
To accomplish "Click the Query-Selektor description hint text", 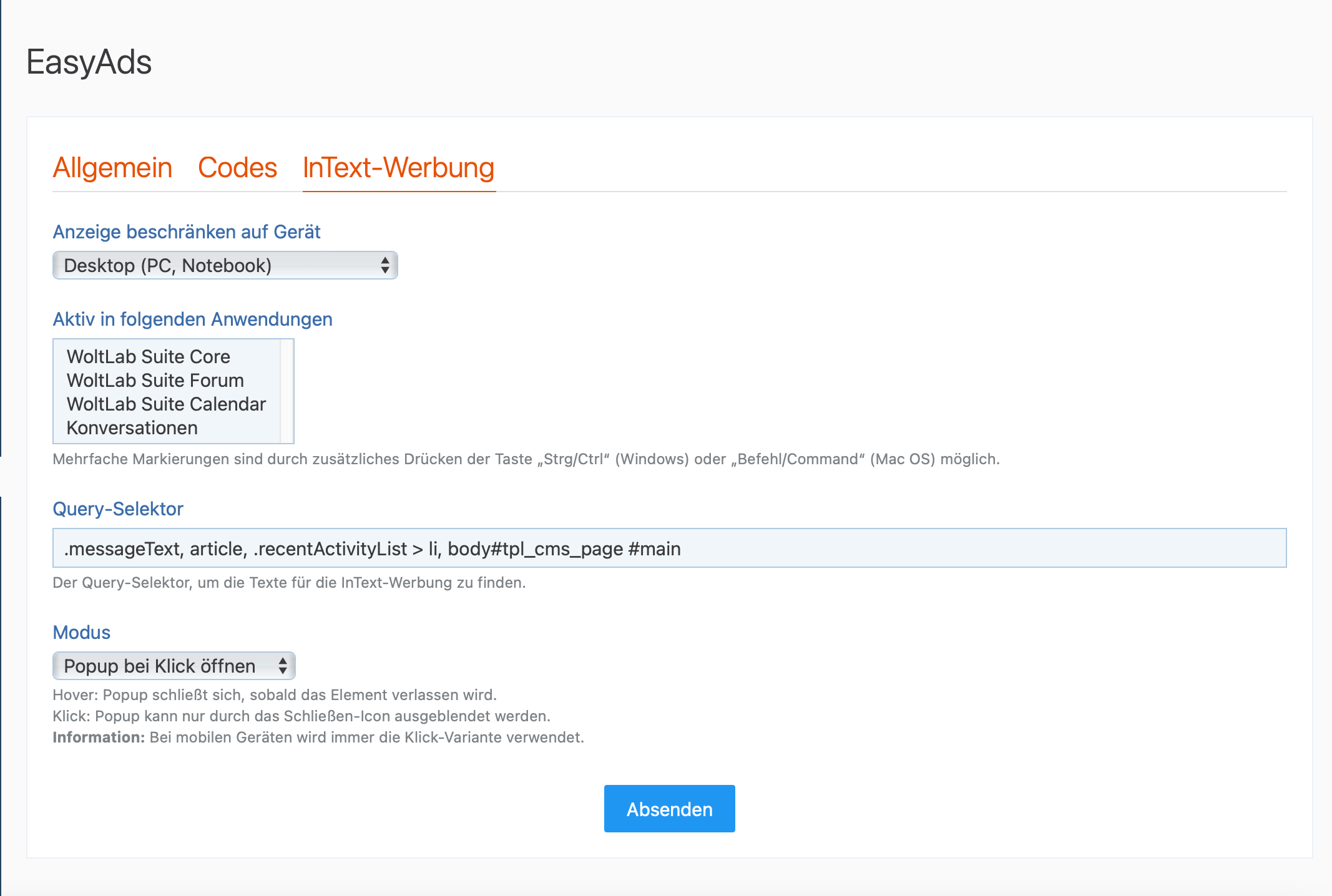I will 289,583.
